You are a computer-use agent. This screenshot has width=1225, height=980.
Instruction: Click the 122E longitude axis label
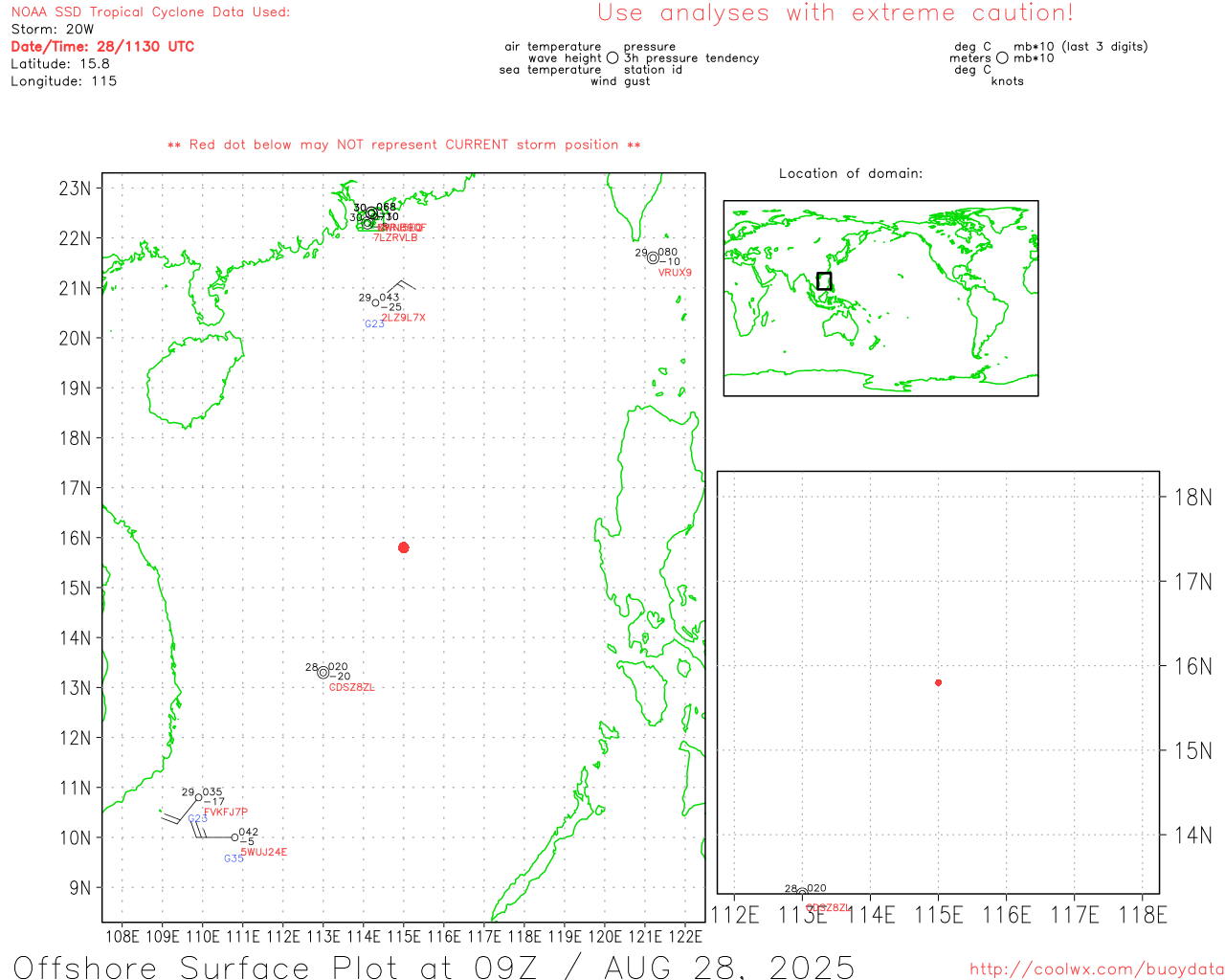pos(685,936)
